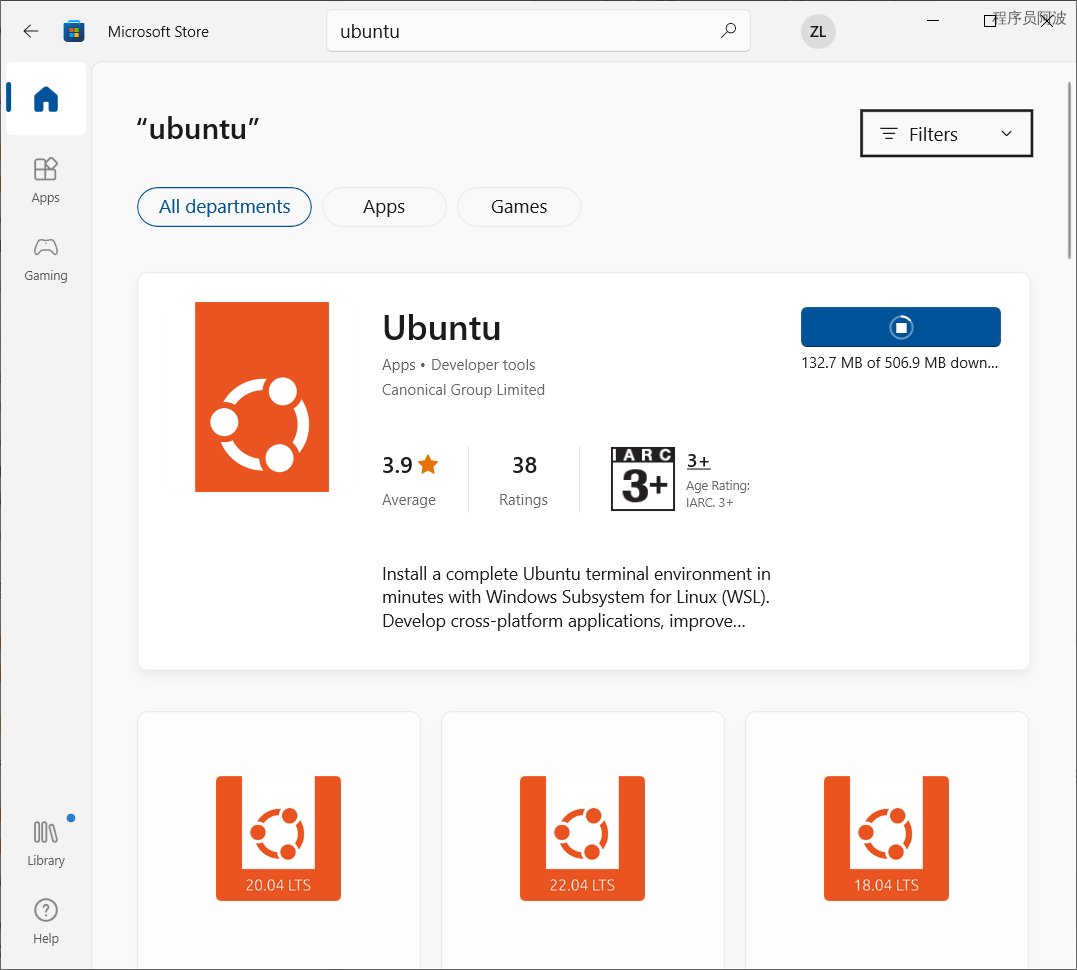Open the Apps sidebar section
This screenshot has width=1077, height=970.
click(x=46, y=180)
